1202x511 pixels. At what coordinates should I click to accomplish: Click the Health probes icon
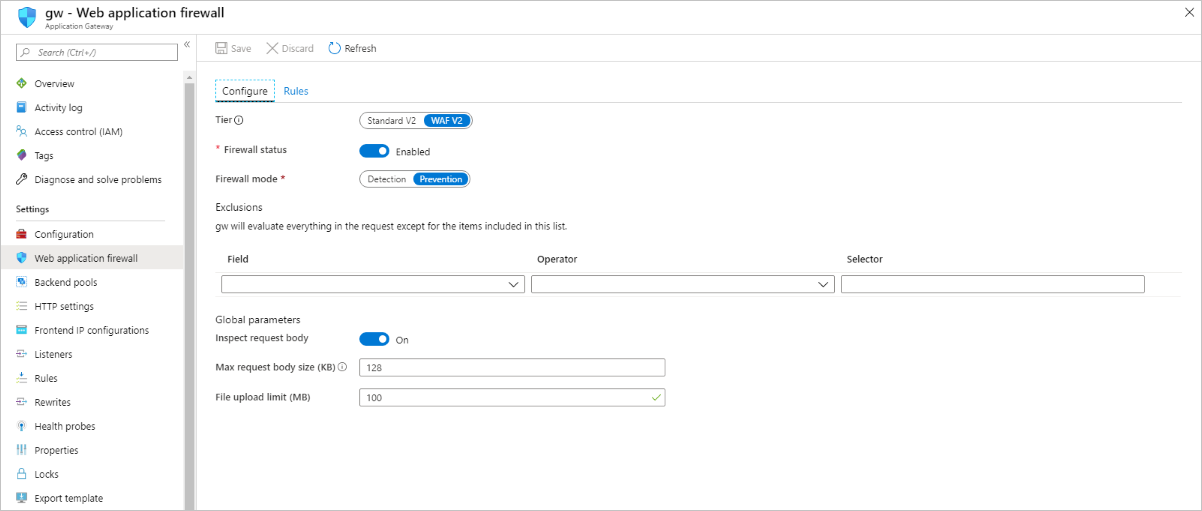click(22, 427)
